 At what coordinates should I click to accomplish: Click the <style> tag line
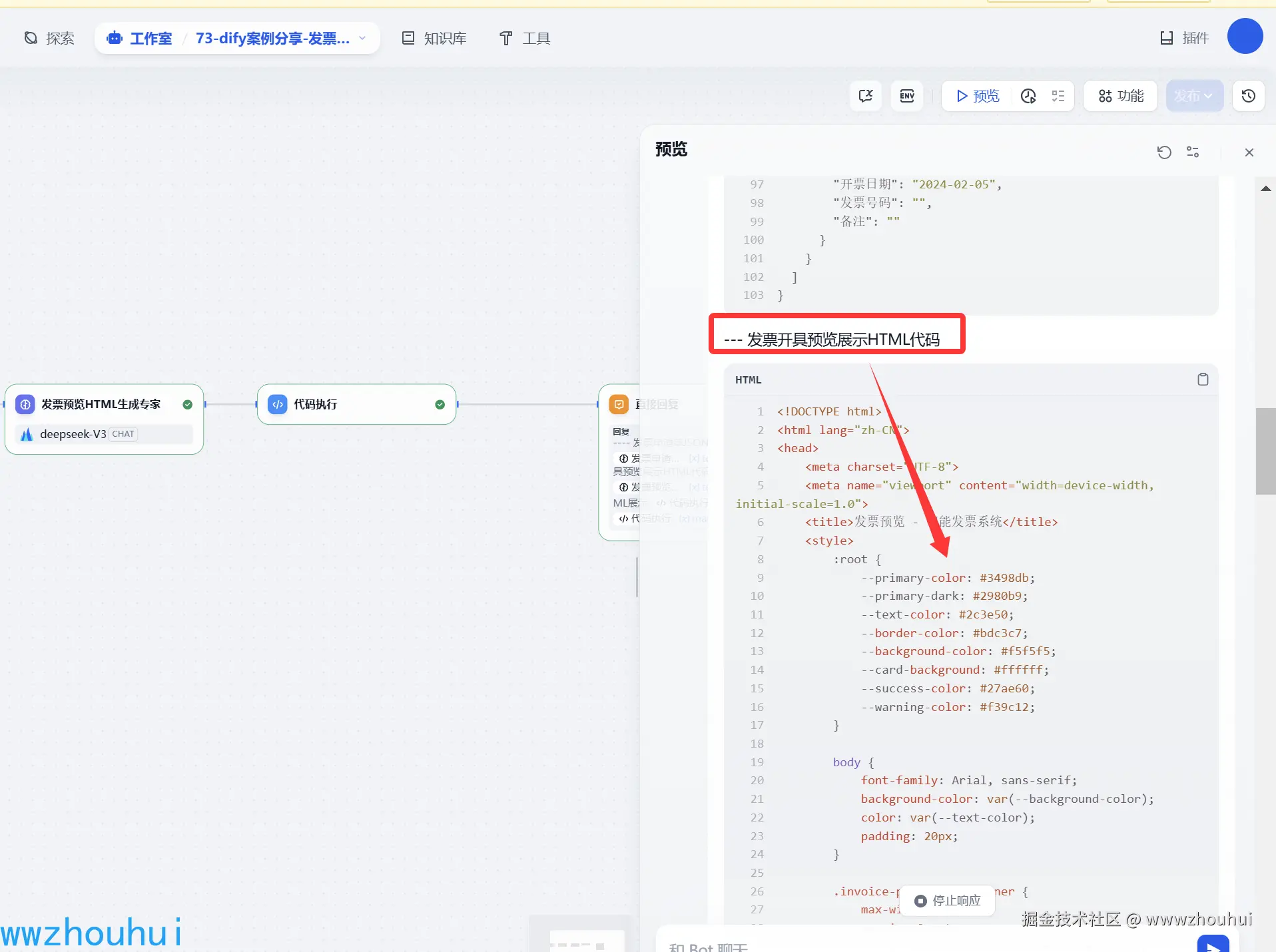829,541
